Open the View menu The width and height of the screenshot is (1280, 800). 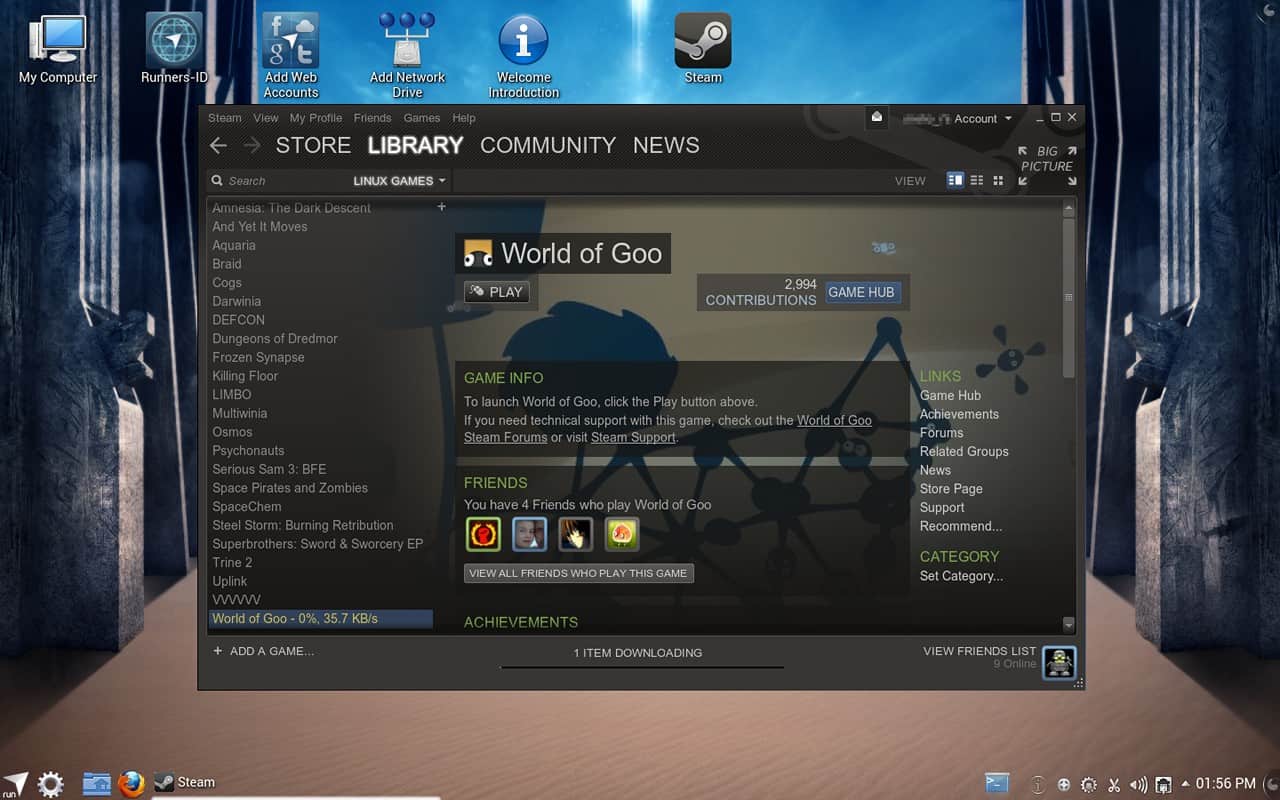(x=266, y=118)
